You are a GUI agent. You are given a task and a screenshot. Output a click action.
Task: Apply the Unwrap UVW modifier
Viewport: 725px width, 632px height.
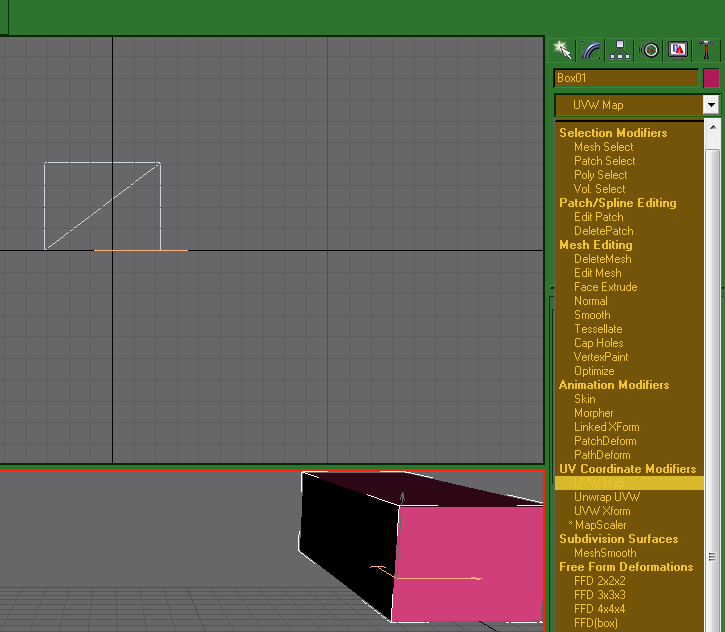606,497
